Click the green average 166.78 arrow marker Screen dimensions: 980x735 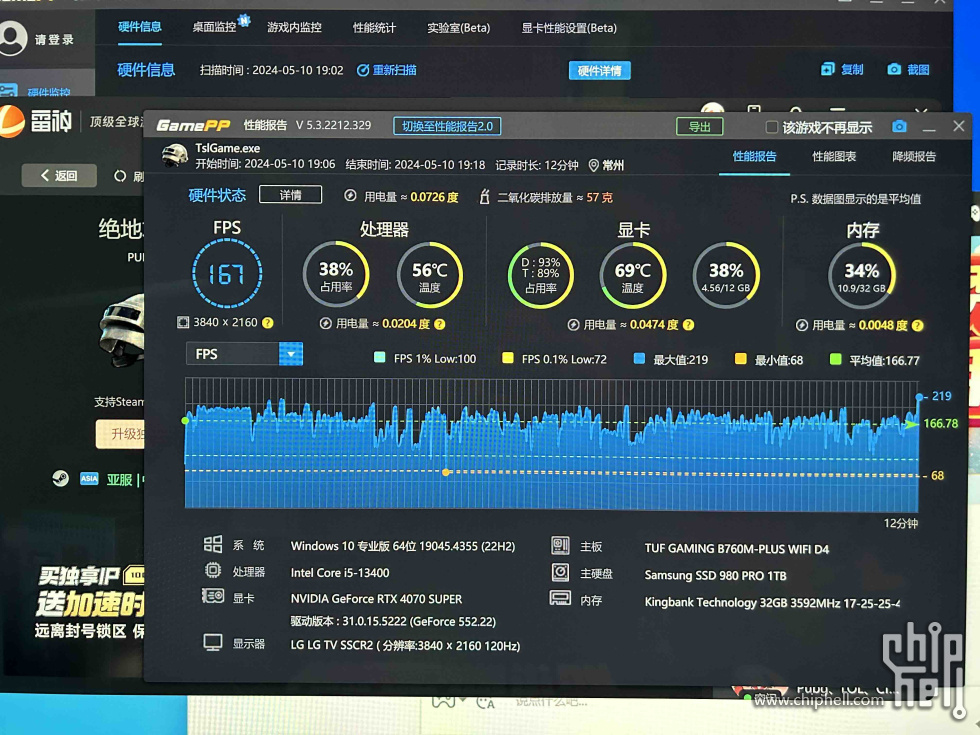coord(912,424)
